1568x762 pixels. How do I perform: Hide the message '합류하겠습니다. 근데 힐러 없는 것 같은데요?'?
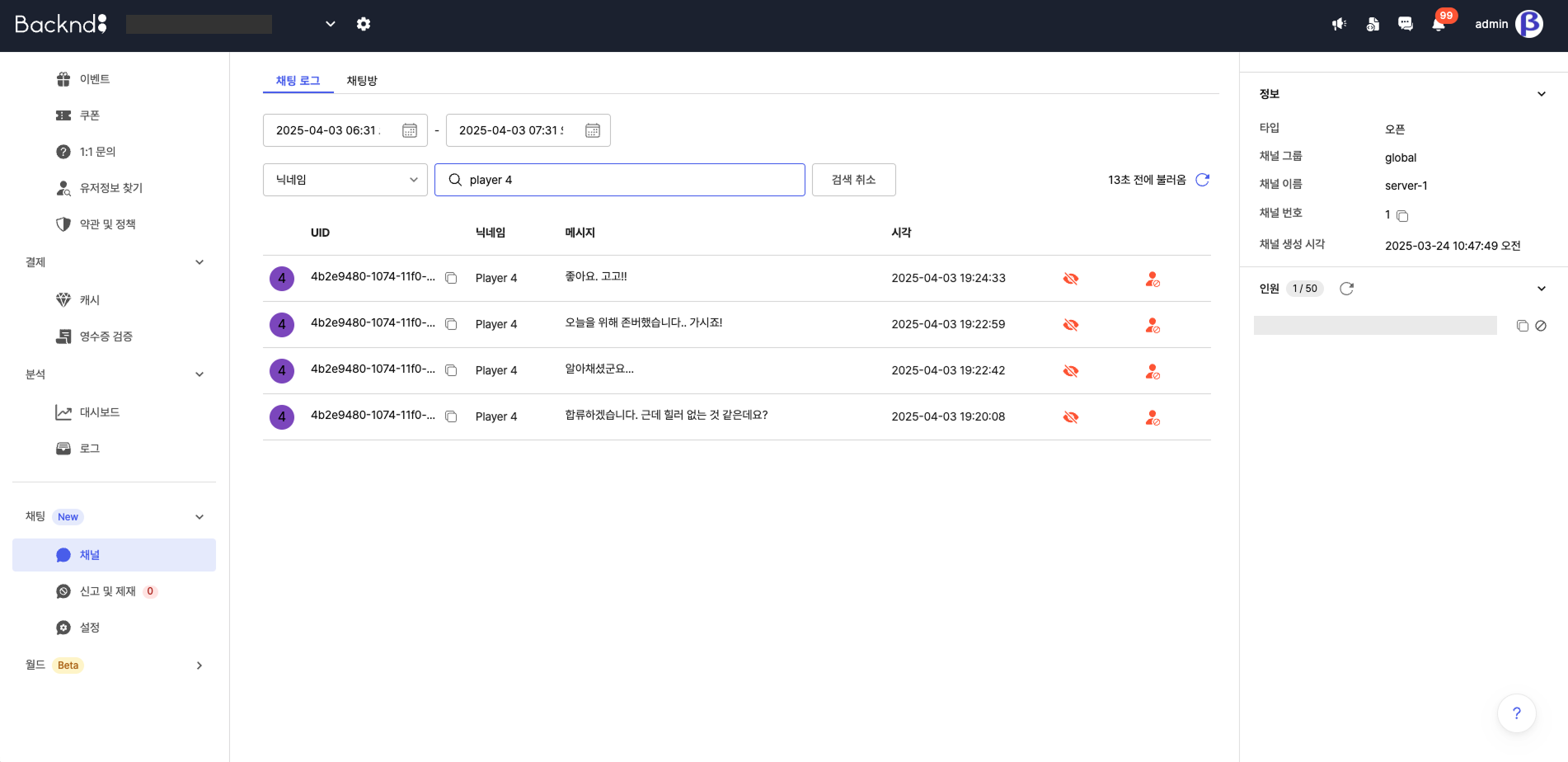[1071, 417]
